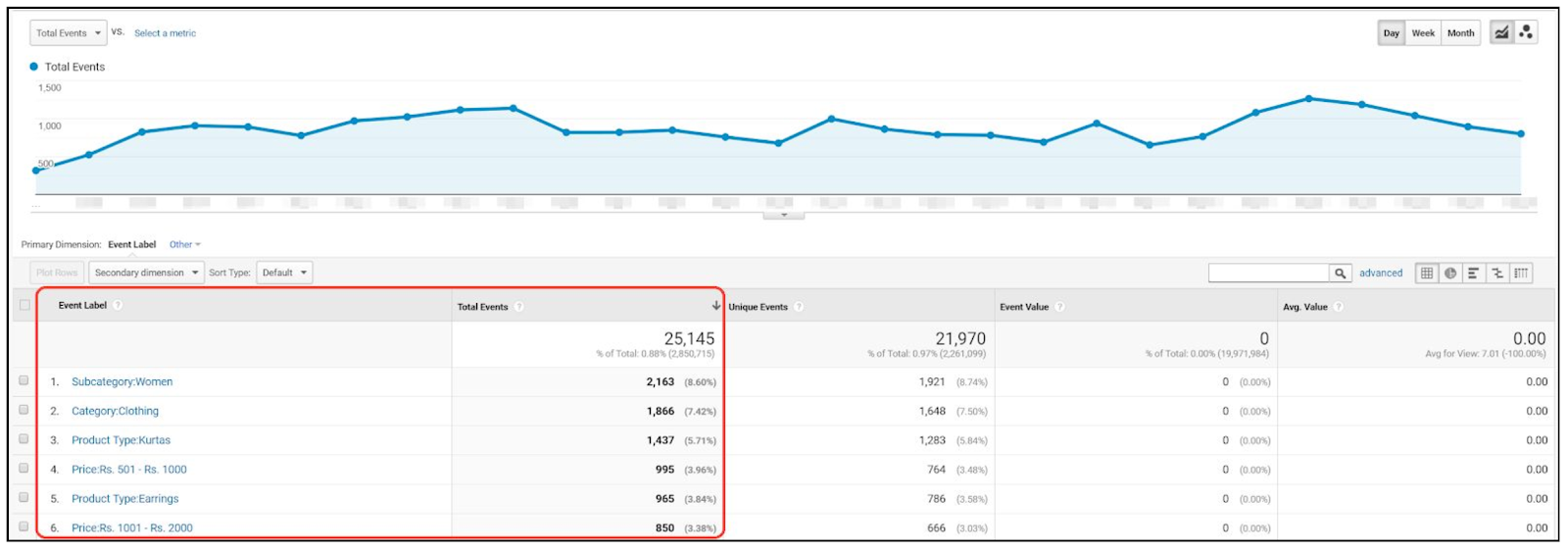Click the Total Events chart legend
The width and height of the screenshot is (1568, 551).
click(x=67, y=67)
